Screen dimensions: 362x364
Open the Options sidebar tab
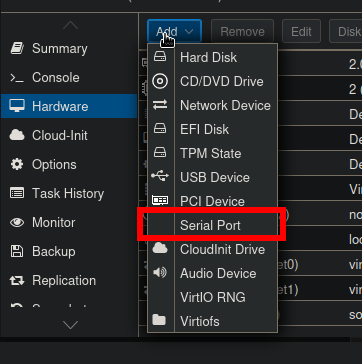(x=69, y=165)
